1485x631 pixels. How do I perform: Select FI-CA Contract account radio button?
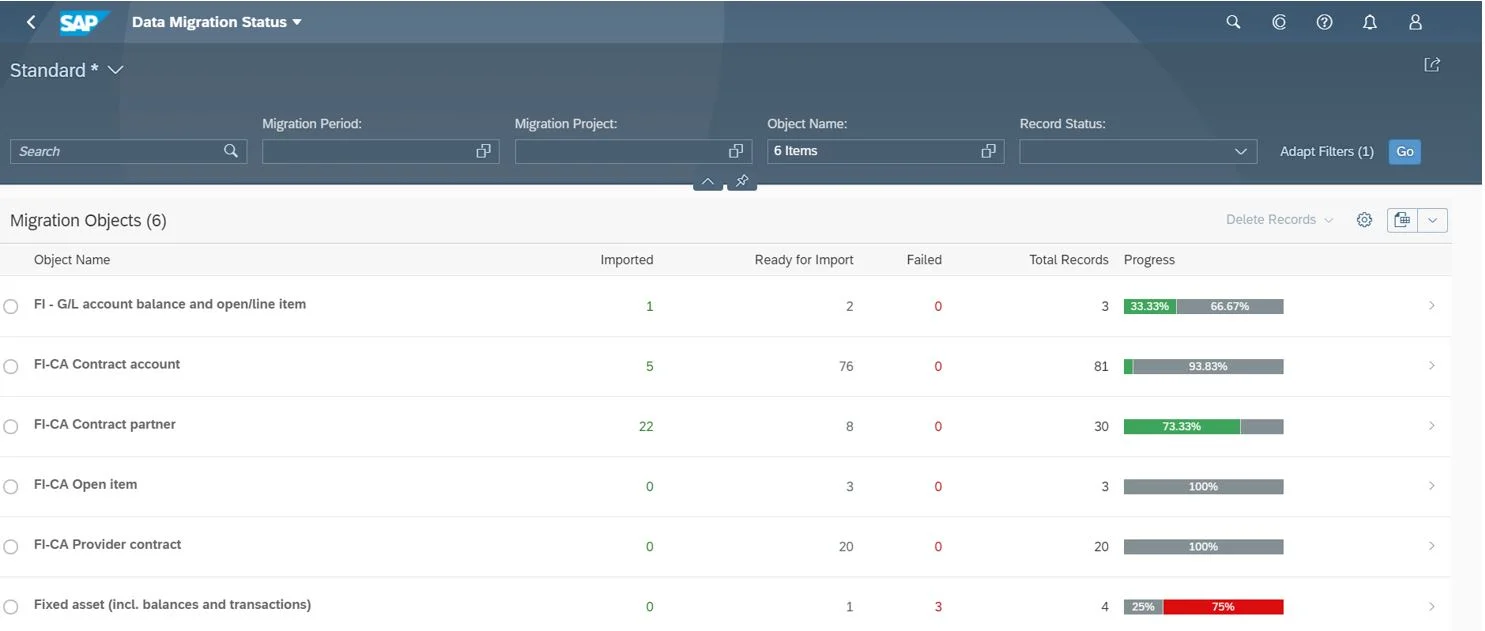pyautogui.click(x=11, y=367)
